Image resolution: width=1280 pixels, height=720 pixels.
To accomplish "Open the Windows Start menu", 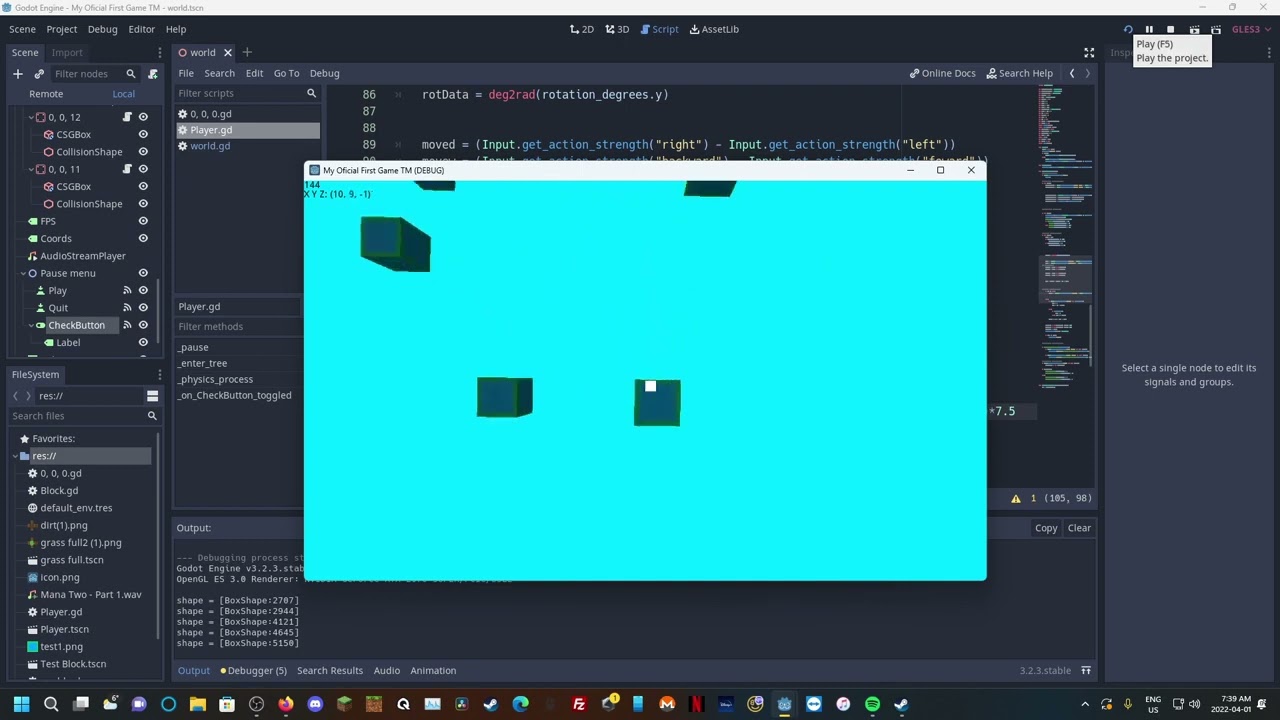I will [21, 704].
